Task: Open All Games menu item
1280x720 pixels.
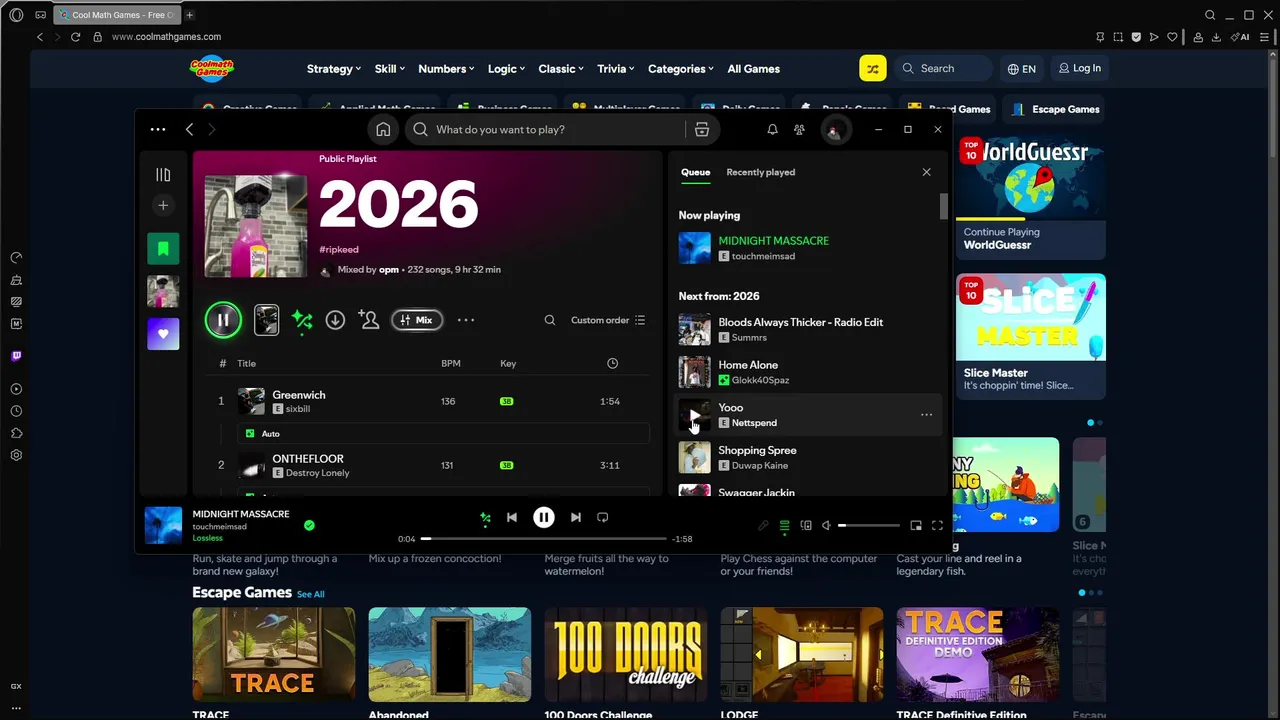Action: tap(753, 69)
